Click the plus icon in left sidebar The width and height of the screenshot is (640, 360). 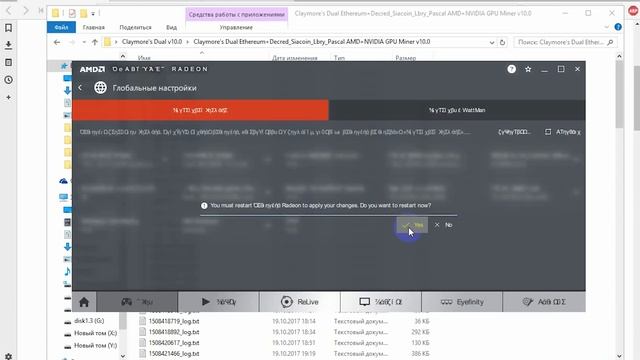coord(8,97)
